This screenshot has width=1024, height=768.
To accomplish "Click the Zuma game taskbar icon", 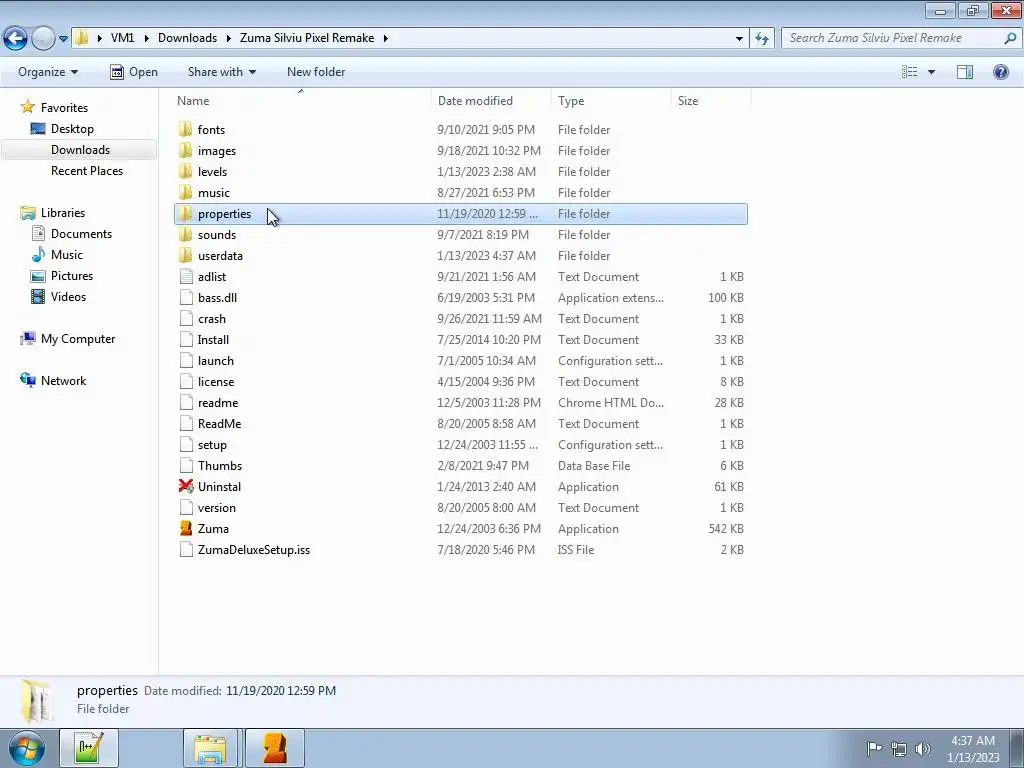I will click(275, 748).
